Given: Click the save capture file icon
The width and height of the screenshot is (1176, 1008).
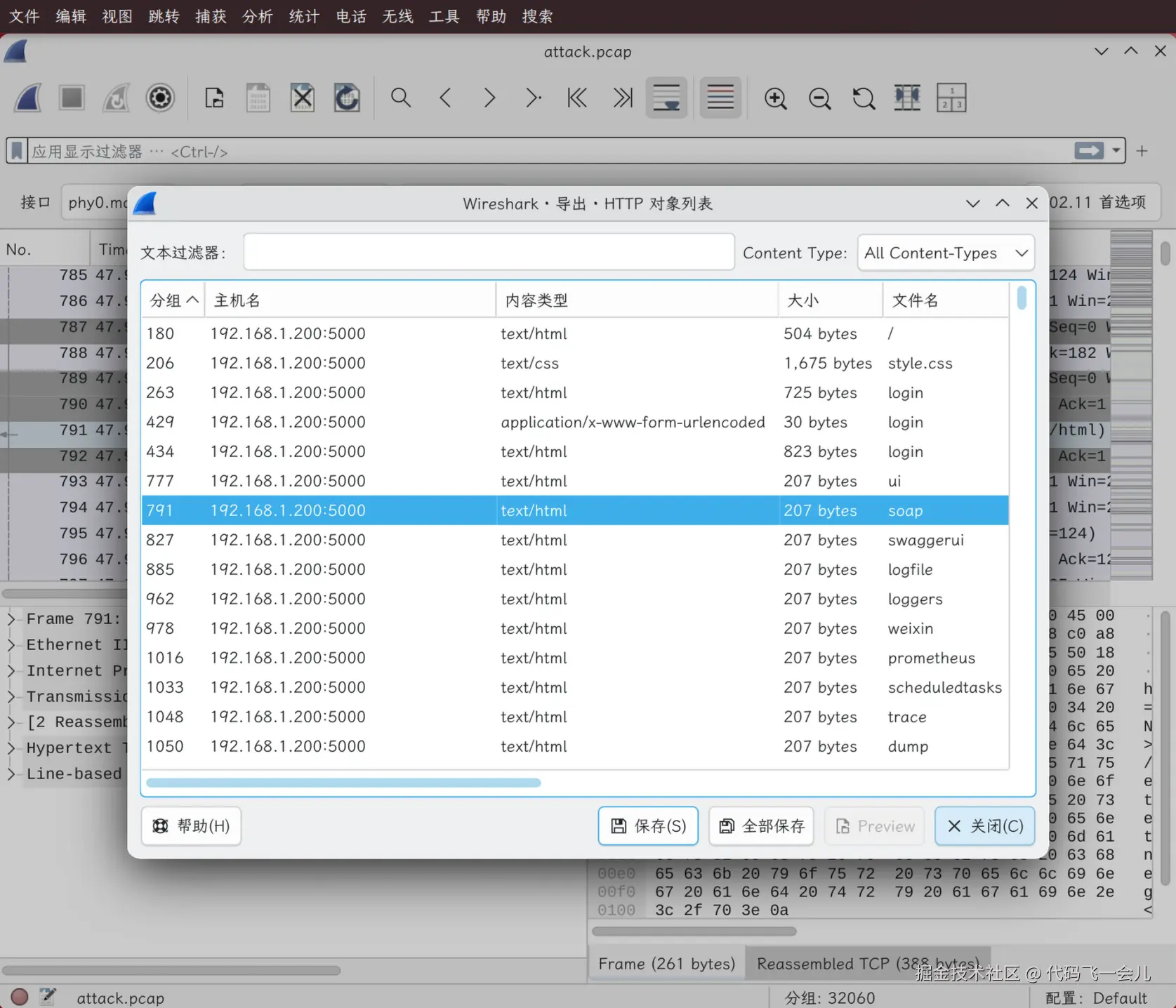Looking at the screenshot, I should [x=258, y=98].
